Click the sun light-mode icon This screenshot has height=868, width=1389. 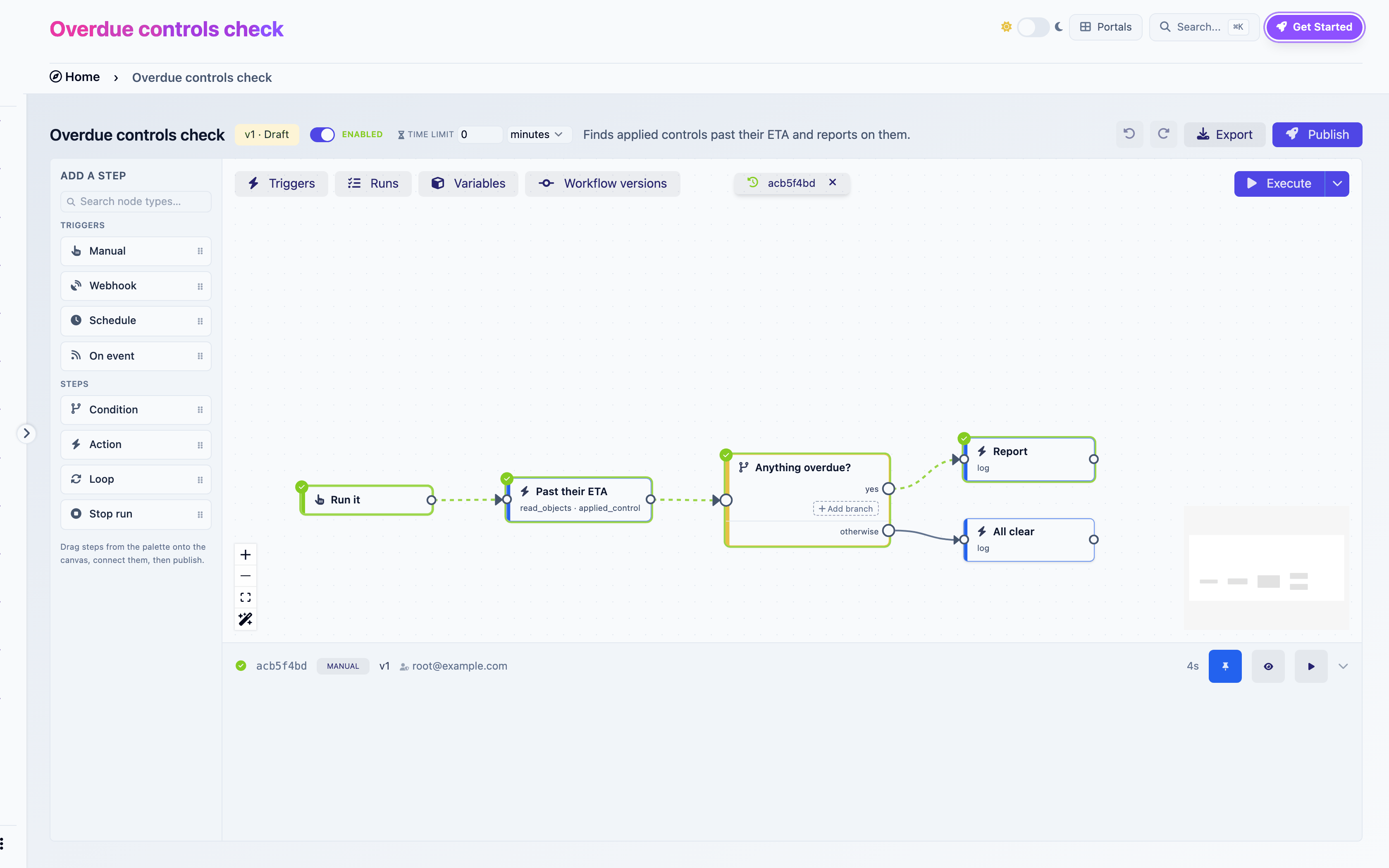[1006, 27]
